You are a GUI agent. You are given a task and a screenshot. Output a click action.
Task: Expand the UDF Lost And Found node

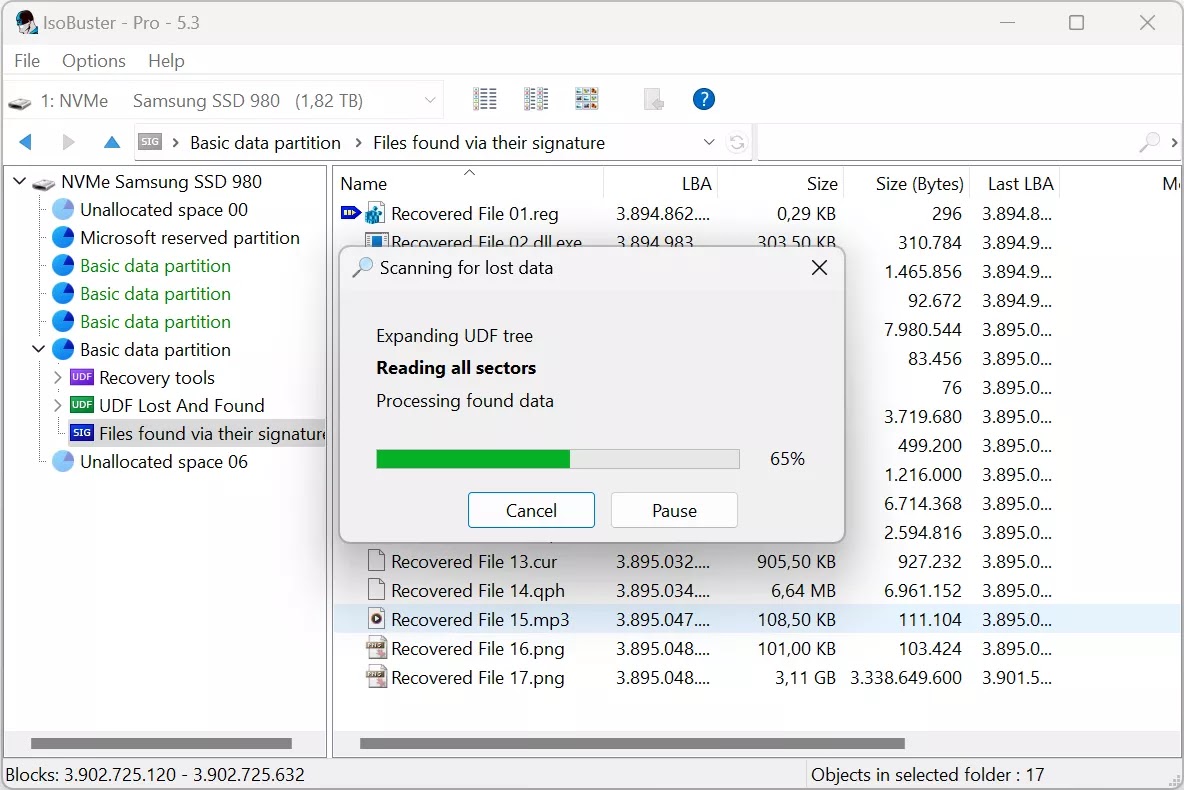[58, 405]
